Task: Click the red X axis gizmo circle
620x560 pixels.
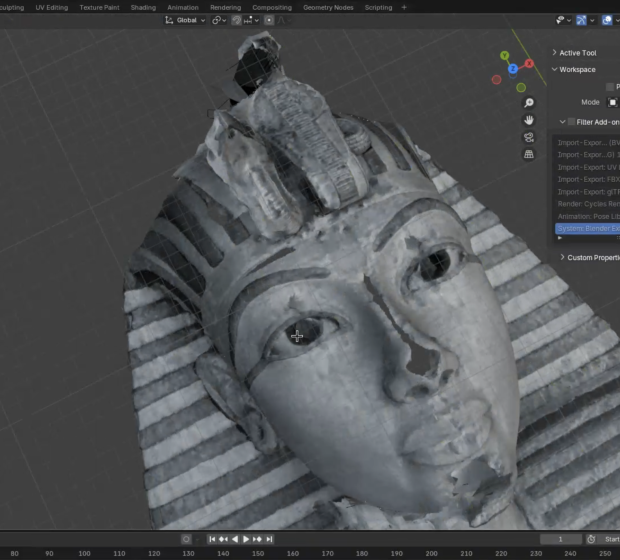Action: [x=529, y=63]
